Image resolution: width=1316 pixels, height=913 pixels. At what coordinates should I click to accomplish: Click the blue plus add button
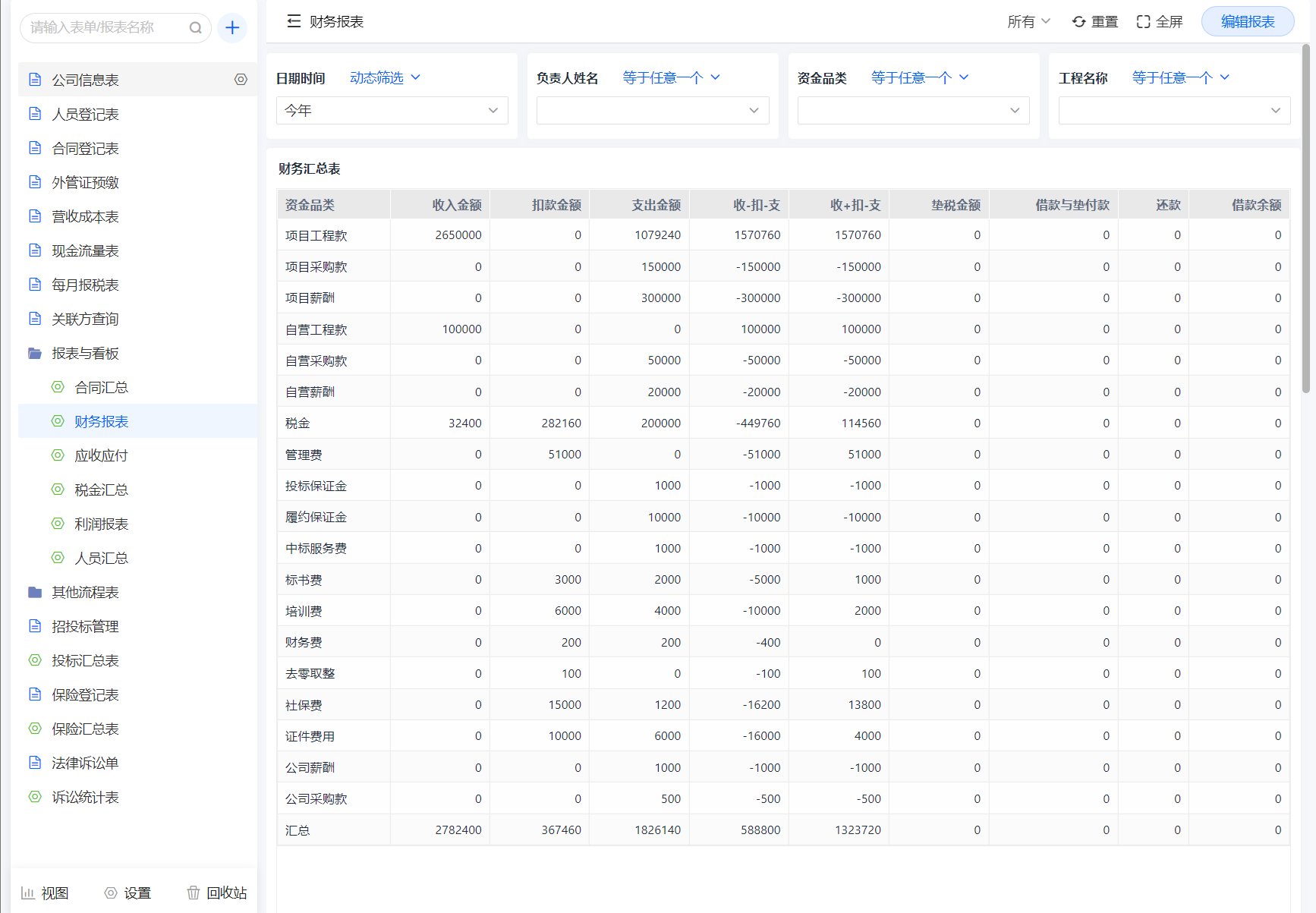(232, 28)
